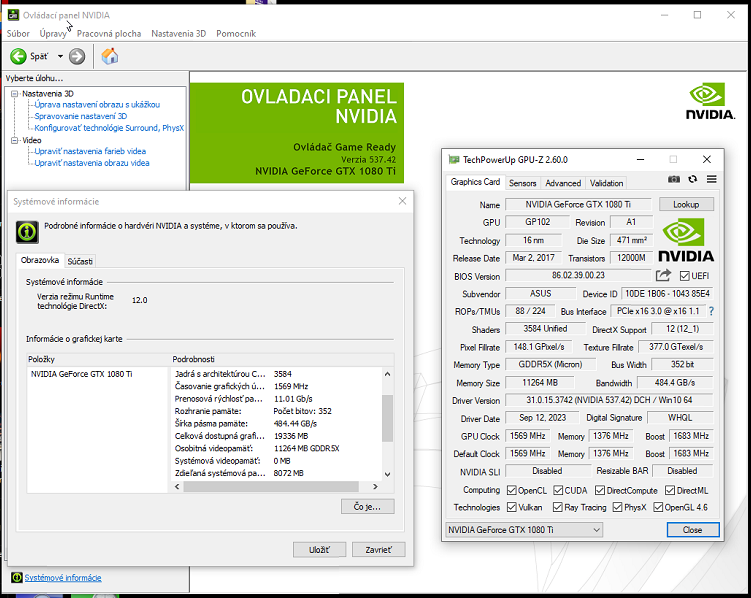The width and height of the screenshot is (751, 598).
Task: Open the Úpravy menu
Action: pos(53,34)
